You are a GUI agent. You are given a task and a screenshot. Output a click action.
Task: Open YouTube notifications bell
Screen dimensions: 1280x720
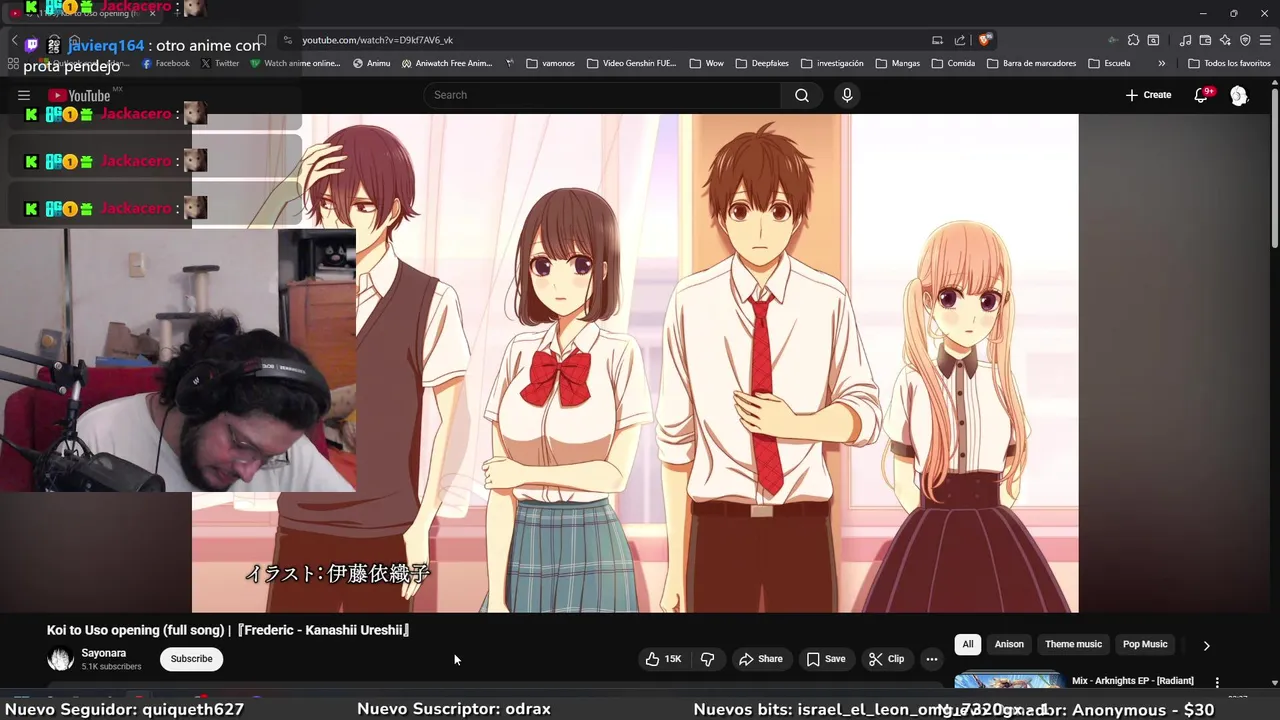pyautogui.click(x=1202, y=95)
